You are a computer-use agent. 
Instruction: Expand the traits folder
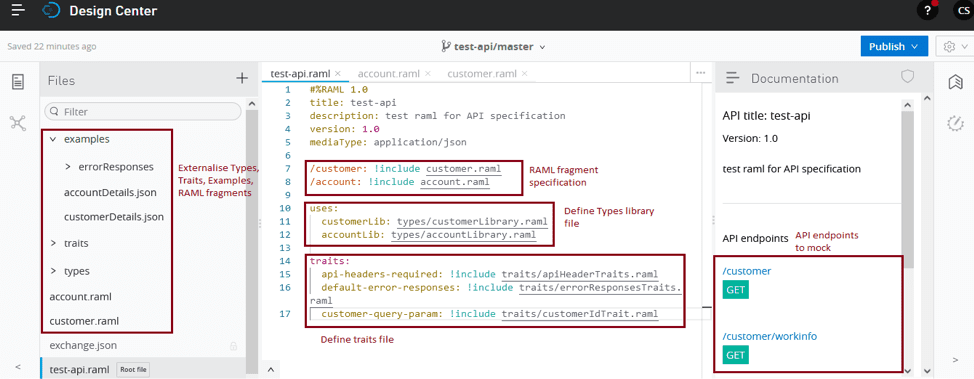(53, 244)
